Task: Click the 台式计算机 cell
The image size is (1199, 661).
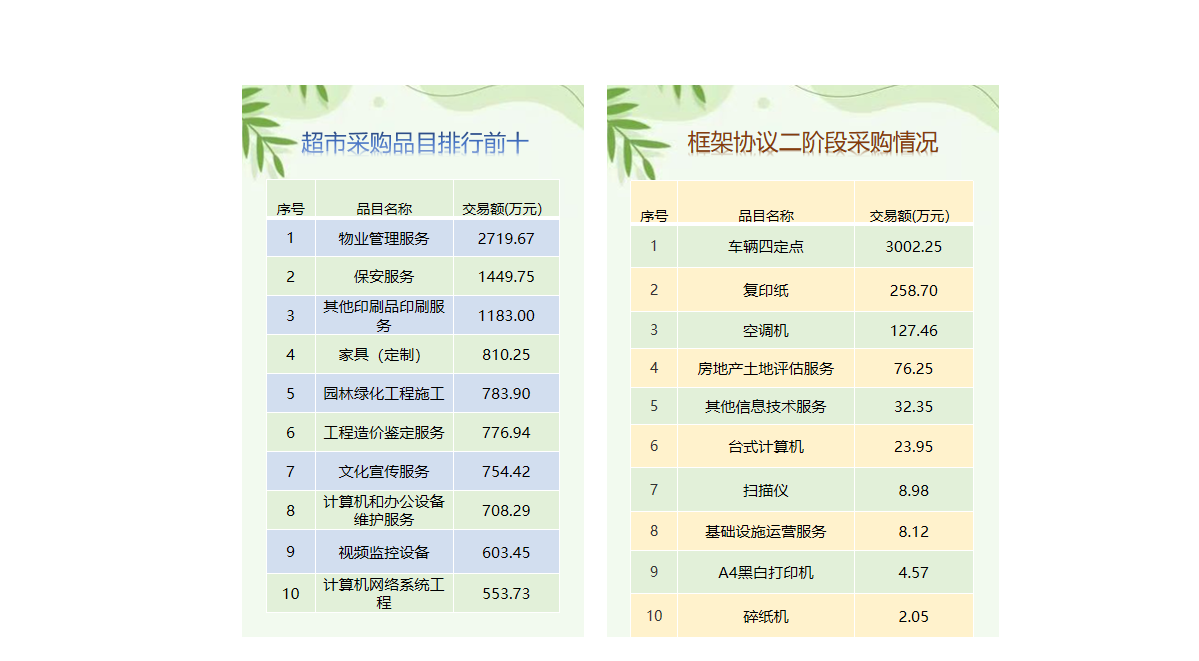Action: tap(765, 447)
